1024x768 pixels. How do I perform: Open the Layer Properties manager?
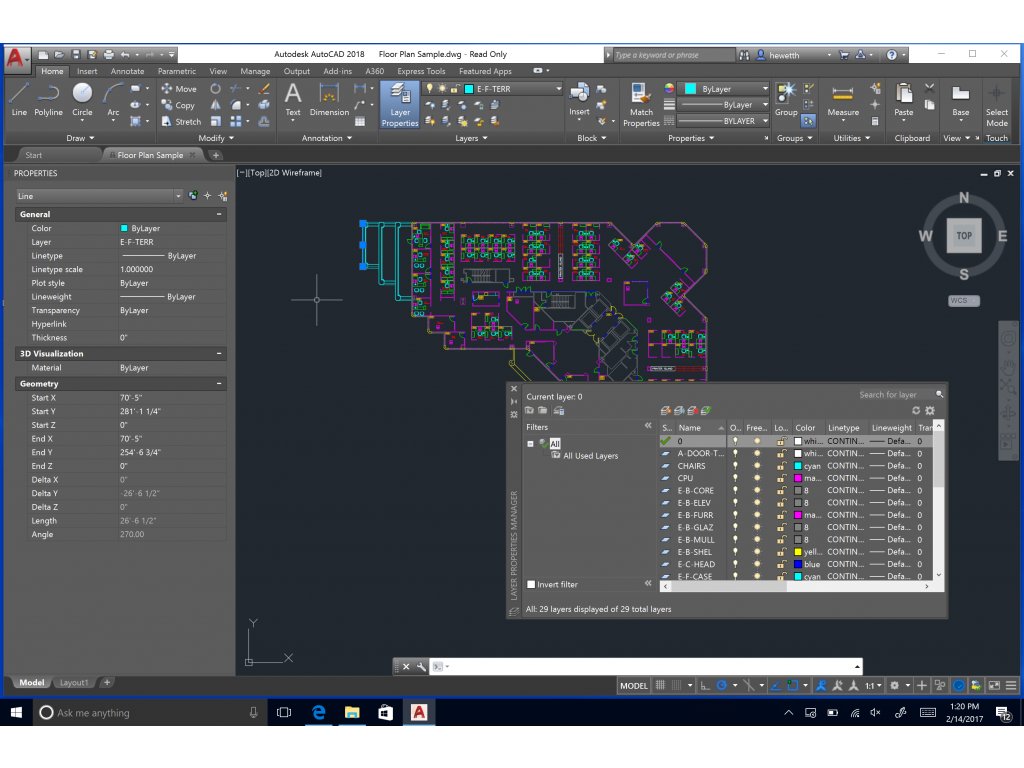click(x=400, y=104)
